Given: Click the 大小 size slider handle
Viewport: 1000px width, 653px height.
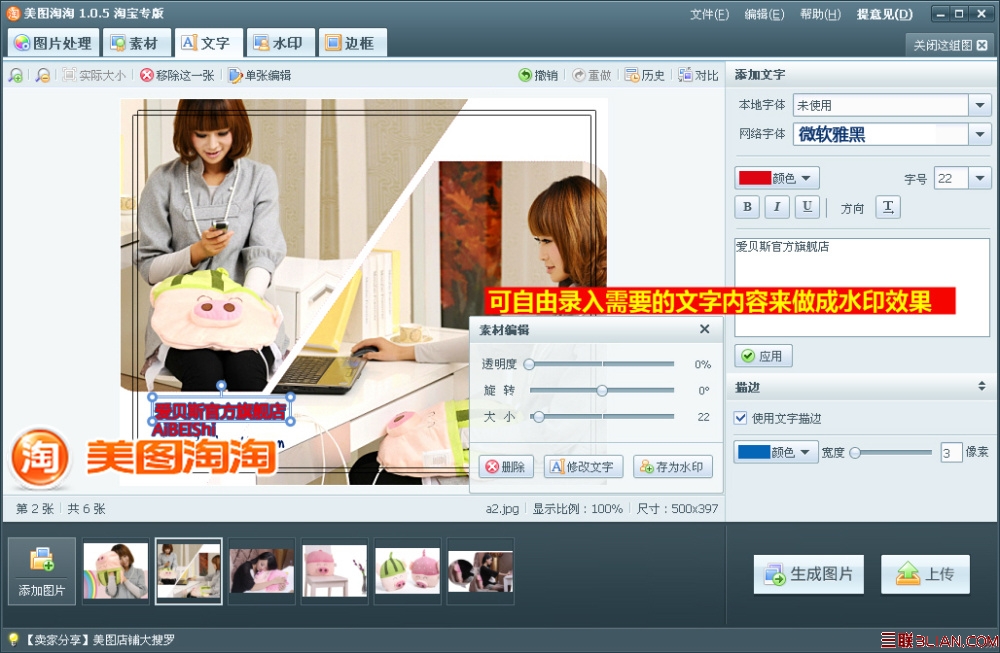Looking at the screenshot, I should click(539, 417).
